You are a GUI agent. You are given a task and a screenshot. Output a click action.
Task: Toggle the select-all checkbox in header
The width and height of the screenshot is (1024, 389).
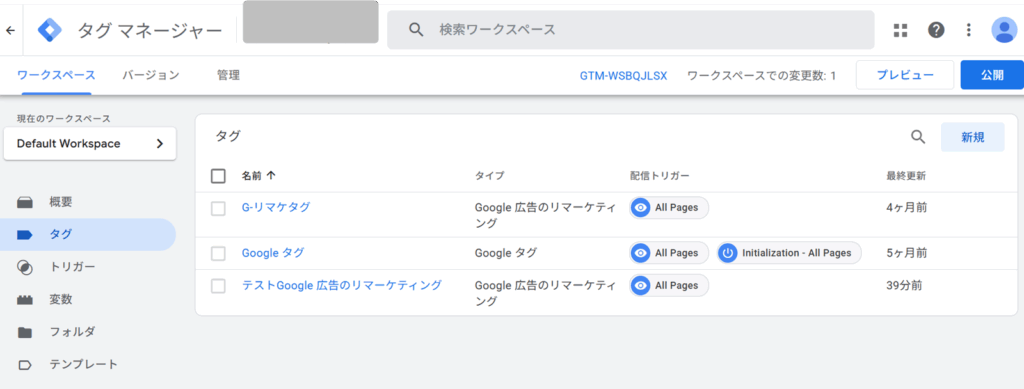tap(218, 176)
